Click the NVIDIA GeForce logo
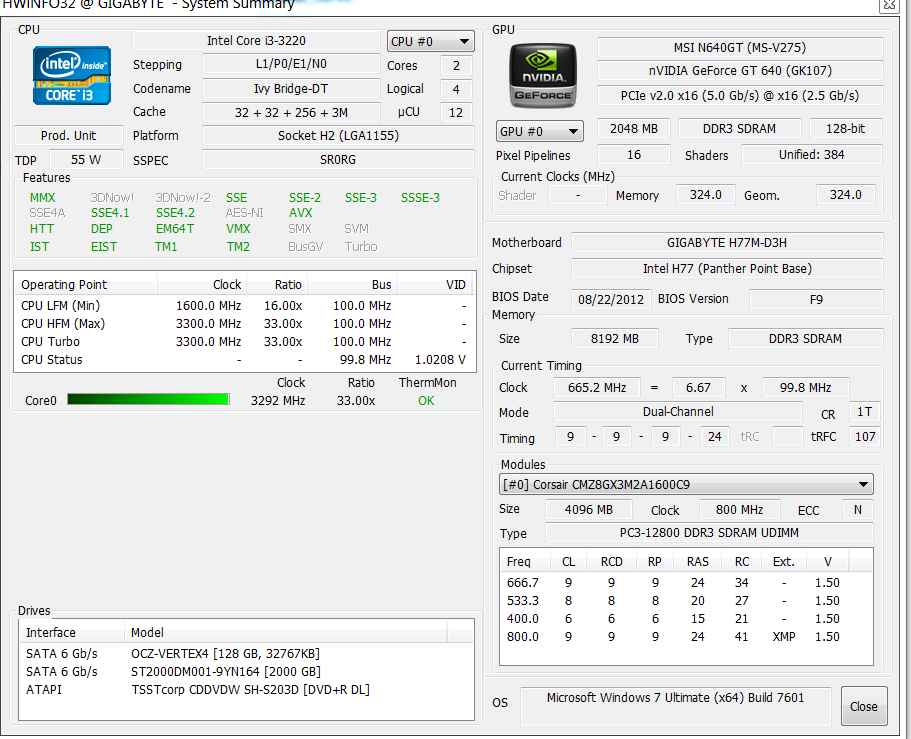This screenshot has width=911, height=739. click(x=542, y=76)
